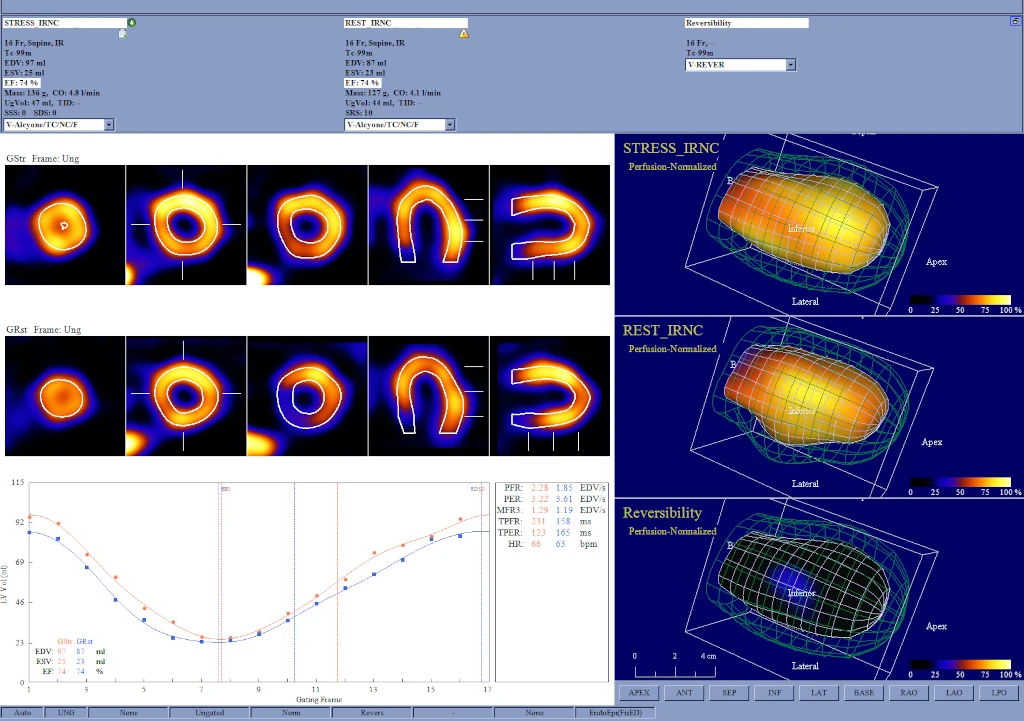Click the document icon below STRESS_IRNC field
Screen dimensions: 1024x721
click(x=122, y=34)
